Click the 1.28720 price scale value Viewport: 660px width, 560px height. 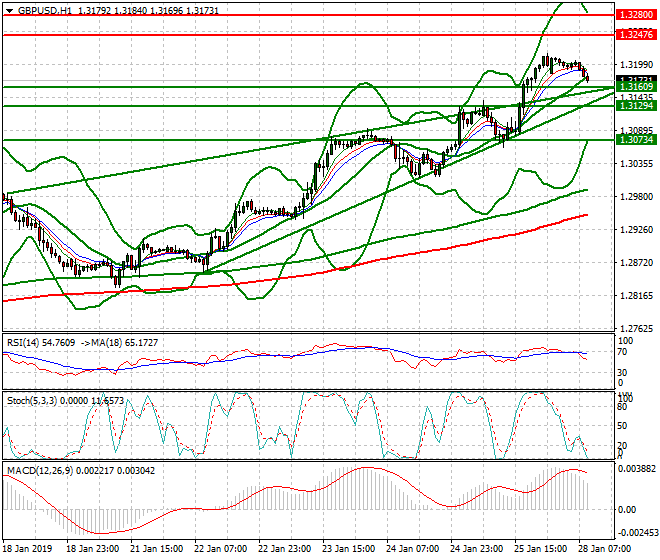pyautogui.click(x=637, y=263)
